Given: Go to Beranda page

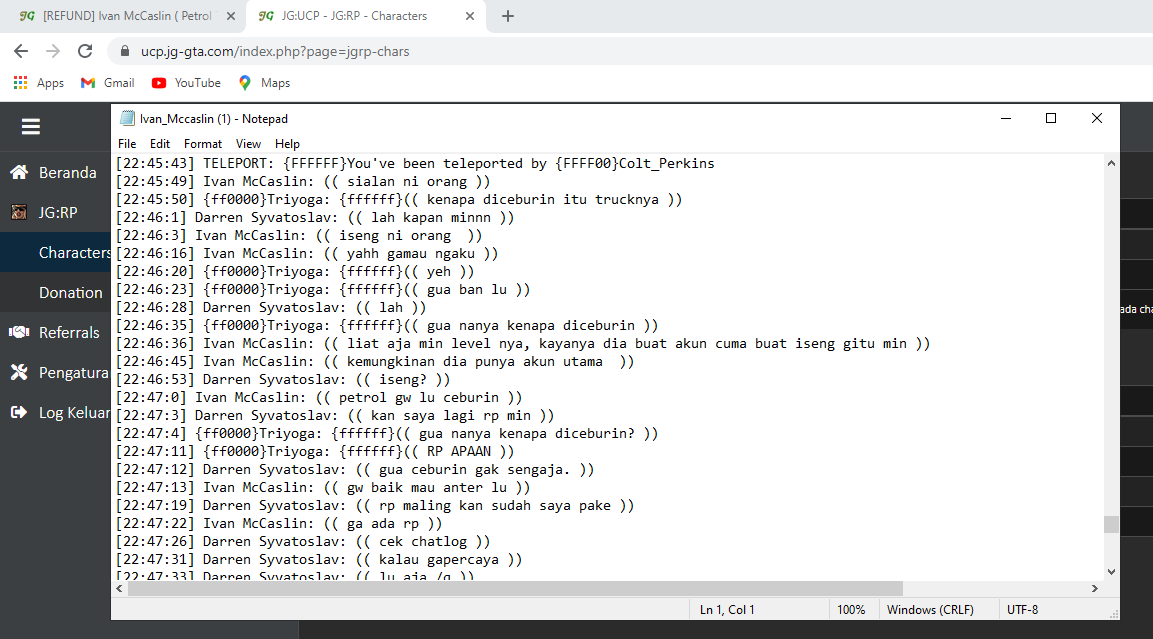Looking at the screenshot, I should click(x=68, y=172).
